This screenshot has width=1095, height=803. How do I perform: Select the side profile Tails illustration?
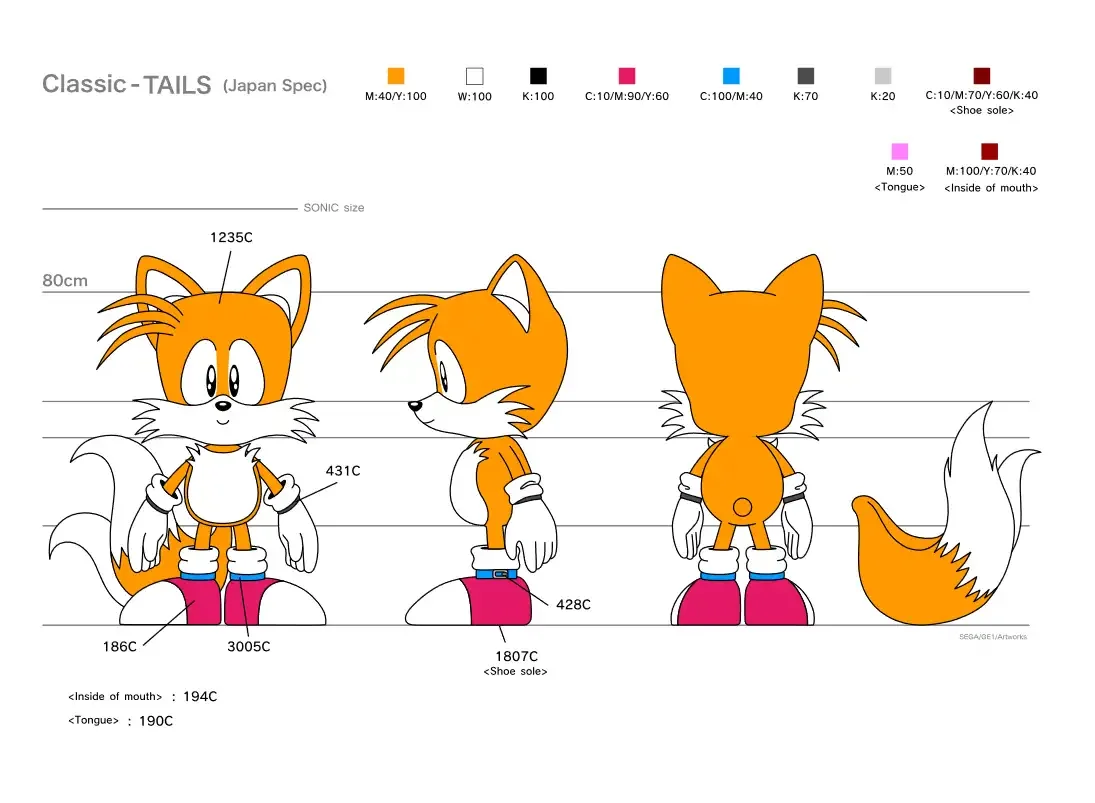click(x=480, y=440)
